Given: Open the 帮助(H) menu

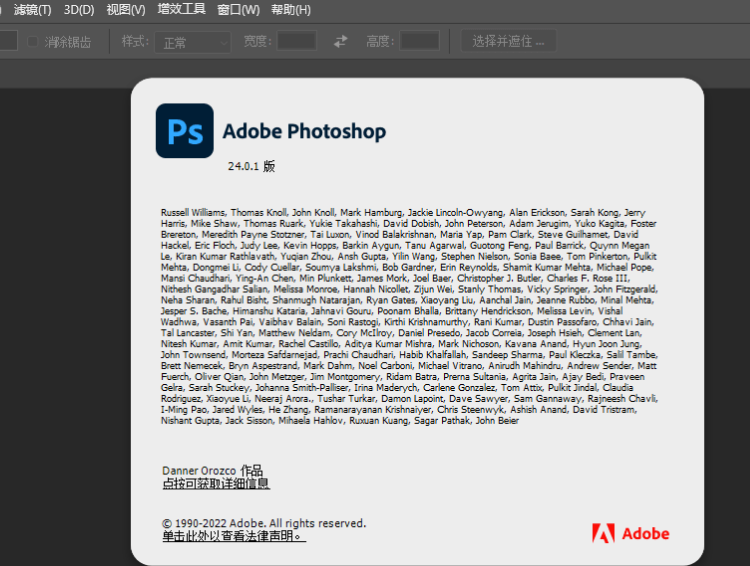Looking at the screenshot, I should (x=291, y=10).
